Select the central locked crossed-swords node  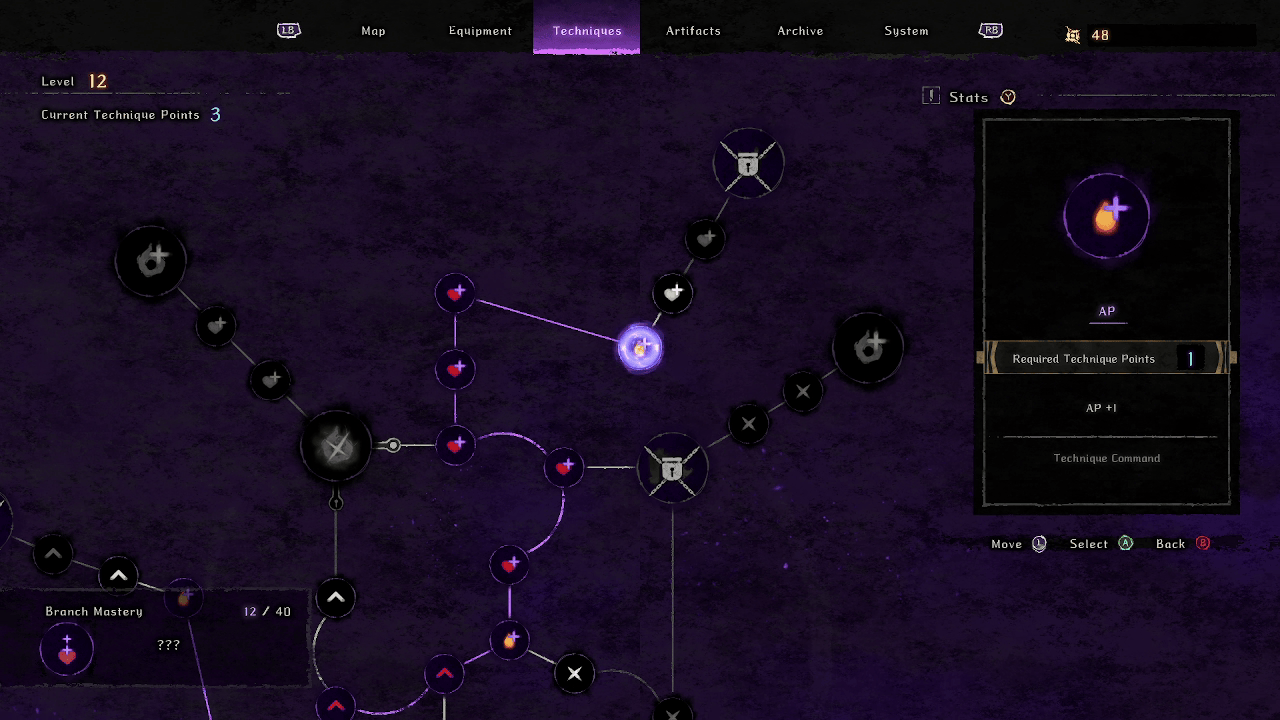click(x=673, y=467)
